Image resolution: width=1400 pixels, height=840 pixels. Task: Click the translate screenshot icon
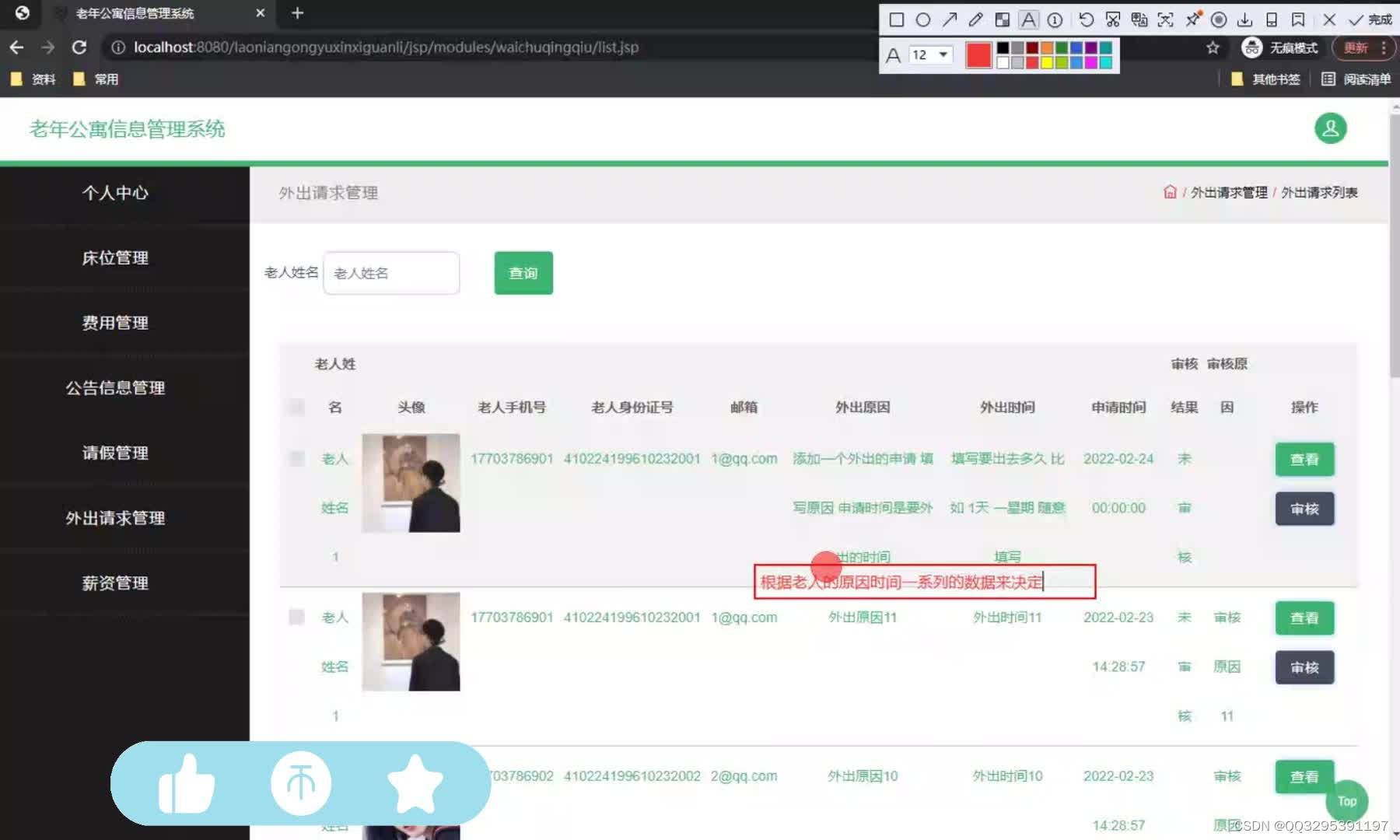(1139, 19)
